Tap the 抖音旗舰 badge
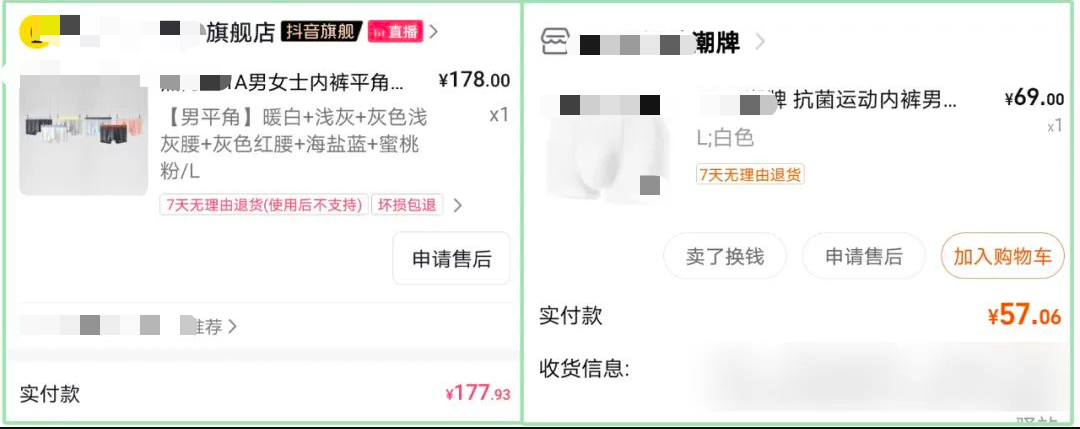The height and width of the screenshot is (429, 1080). point(321,32)
